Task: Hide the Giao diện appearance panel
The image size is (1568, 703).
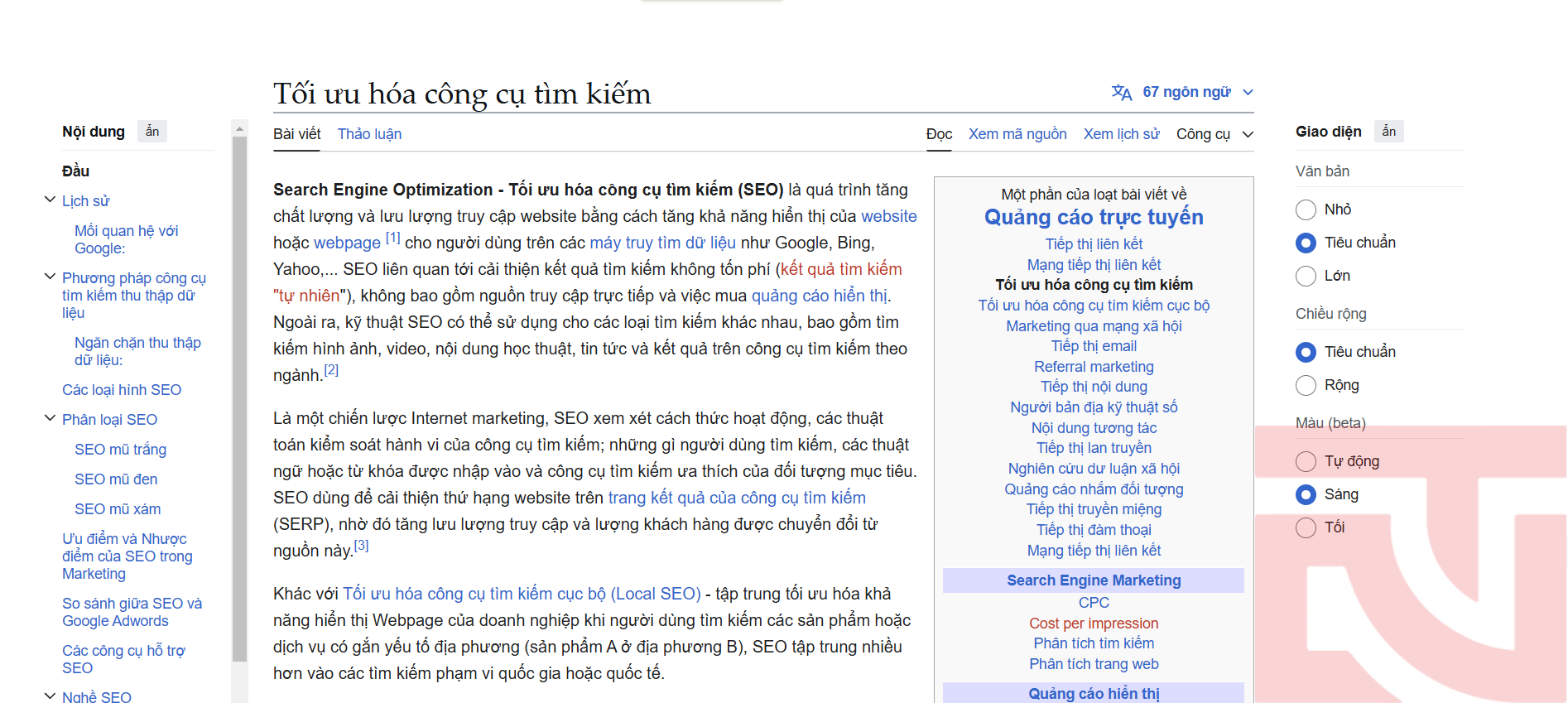Action: 1389,132
